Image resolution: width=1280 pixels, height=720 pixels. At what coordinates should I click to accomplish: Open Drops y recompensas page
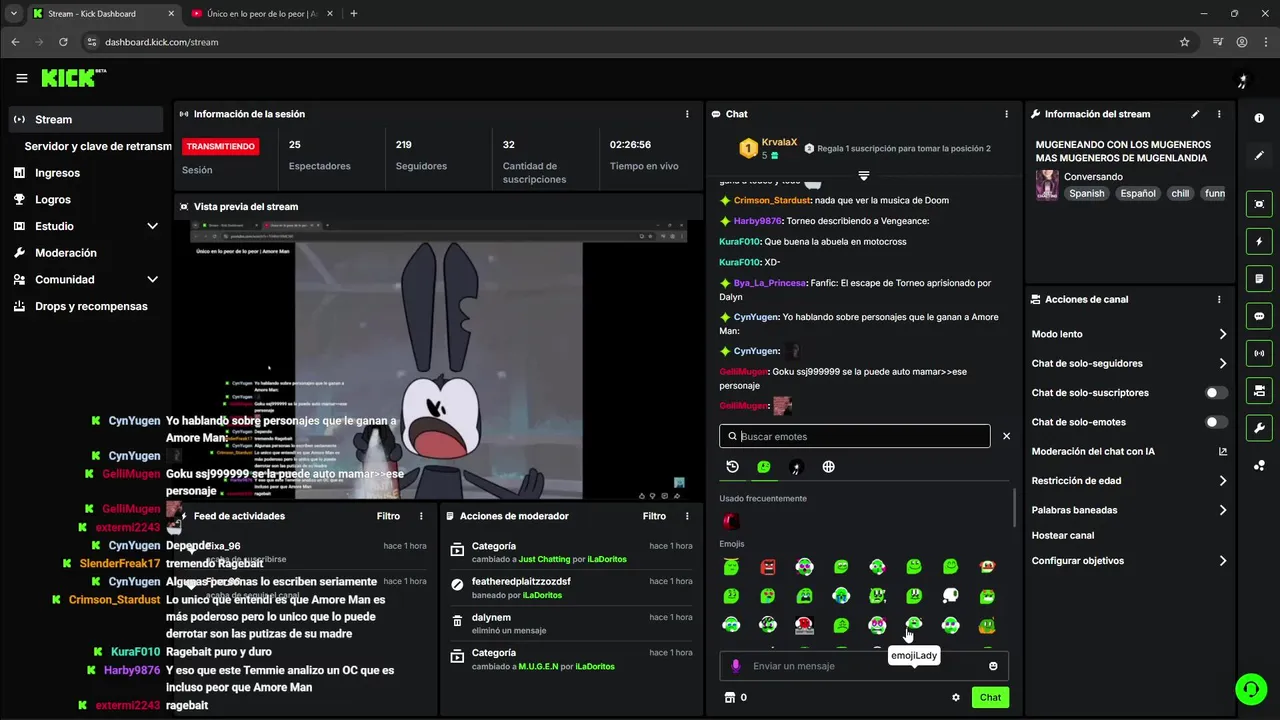(x=91, y=306)
